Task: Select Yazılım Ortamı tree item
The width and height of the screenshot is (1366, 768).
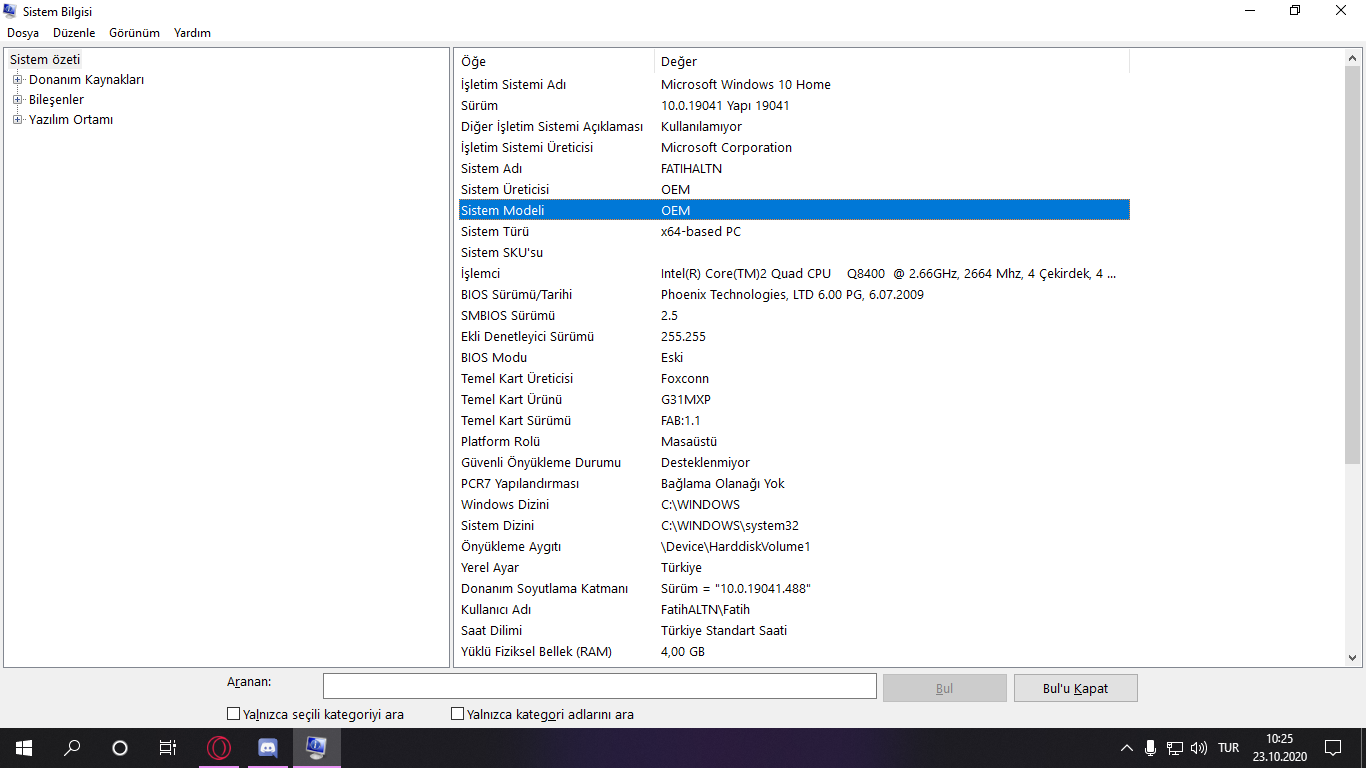Action: tap(71, 120)
